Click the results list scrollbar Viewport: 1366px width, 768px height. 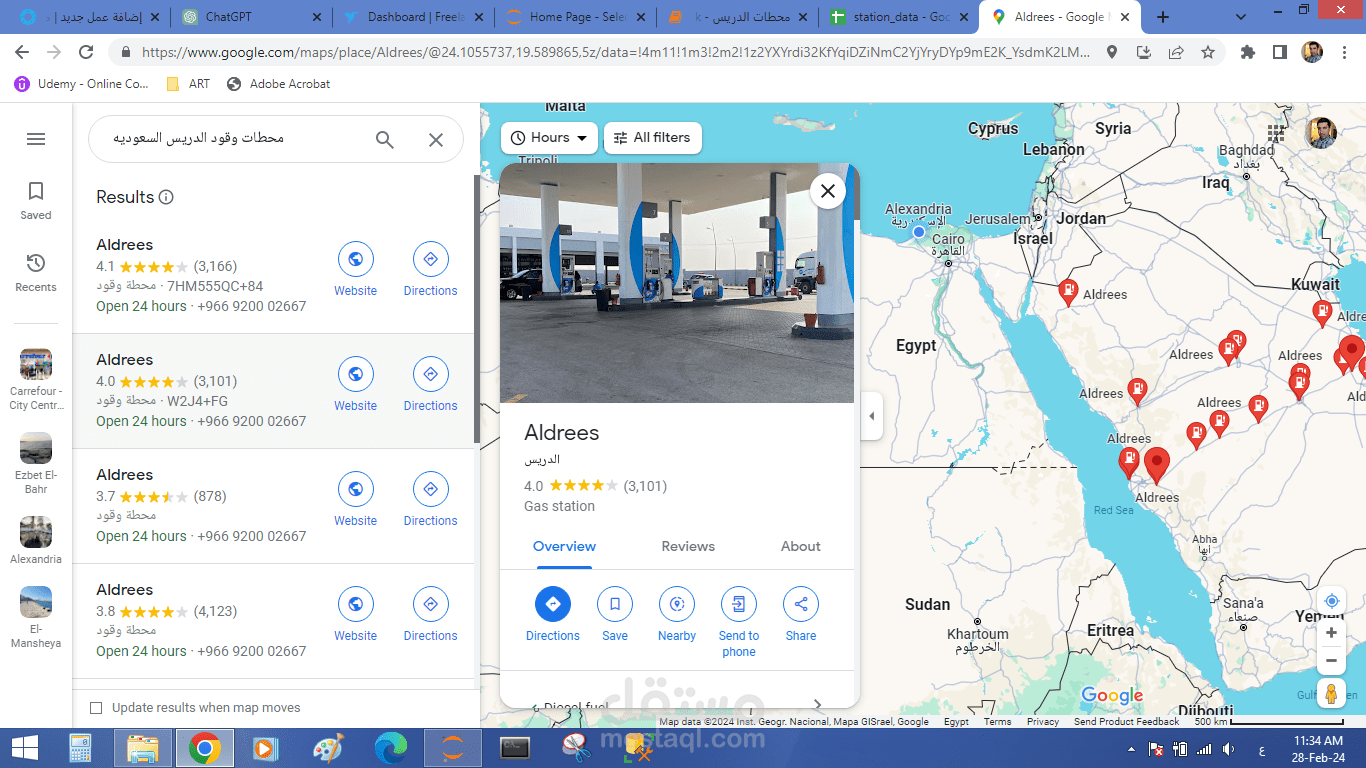(x=476, y=310)
